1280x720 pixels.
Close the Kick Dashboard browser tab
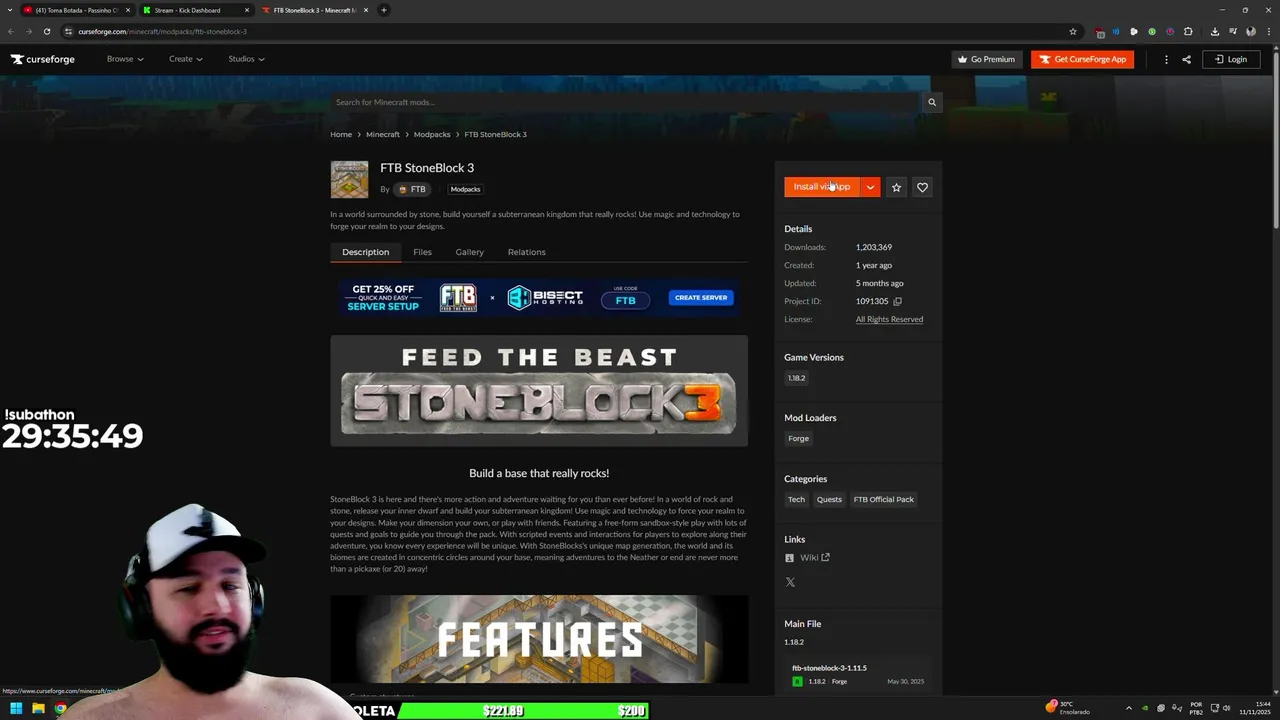click(x=247, y=10)
